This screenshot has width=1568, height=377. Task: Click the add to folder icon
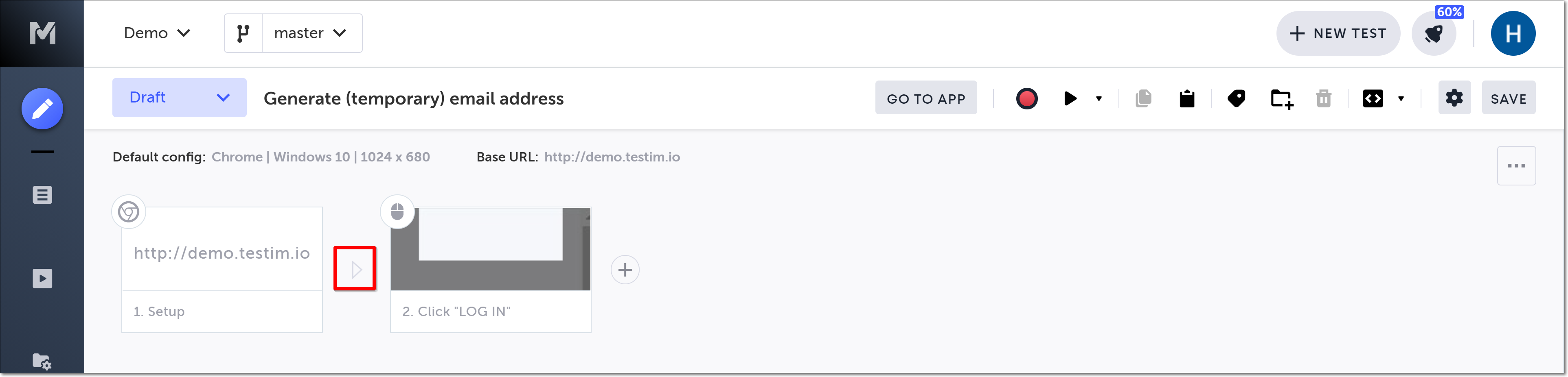point(1281,98)
